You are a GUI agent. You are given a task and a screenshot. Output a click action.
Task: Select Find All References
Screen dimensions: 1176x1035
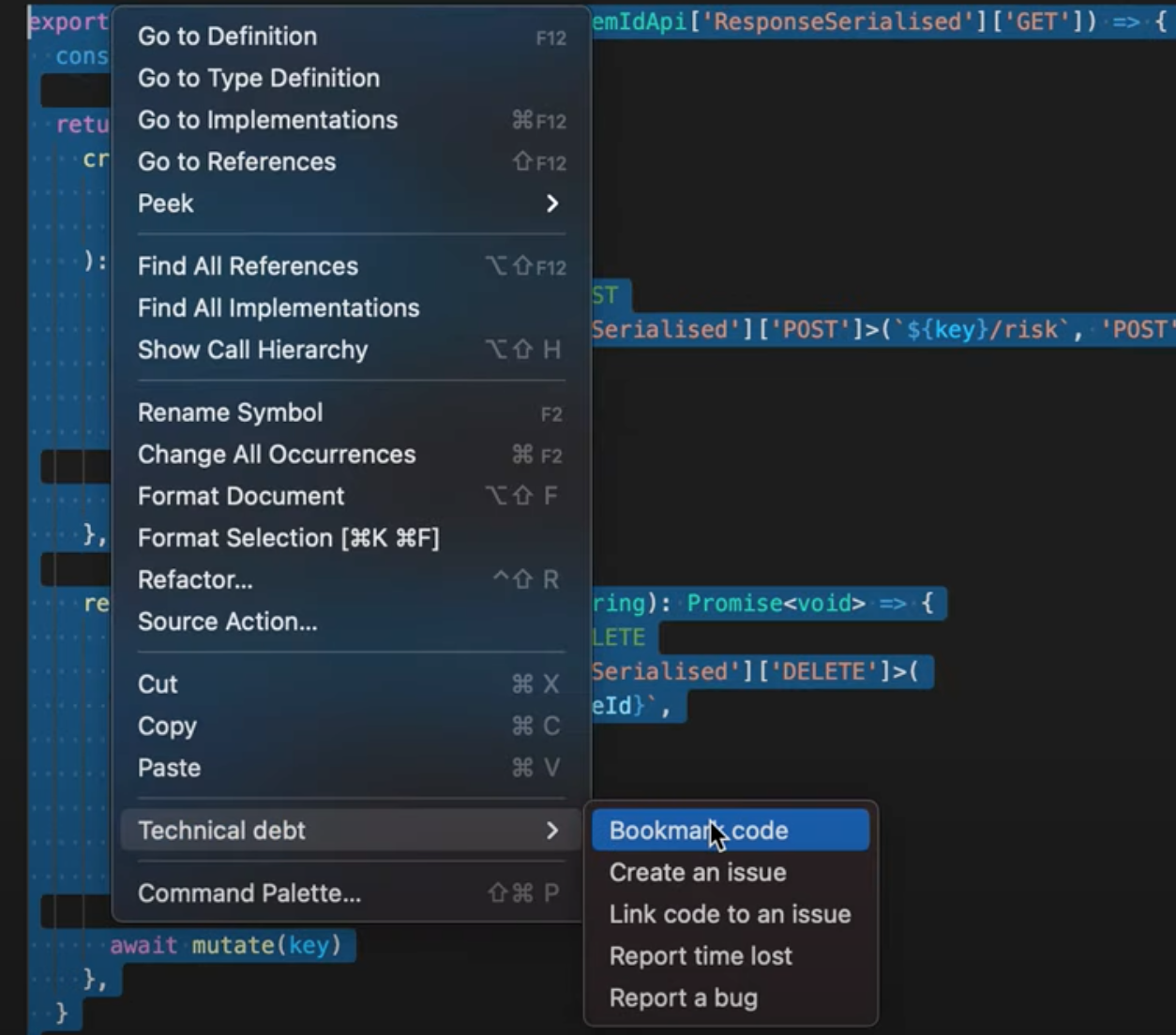351,266
